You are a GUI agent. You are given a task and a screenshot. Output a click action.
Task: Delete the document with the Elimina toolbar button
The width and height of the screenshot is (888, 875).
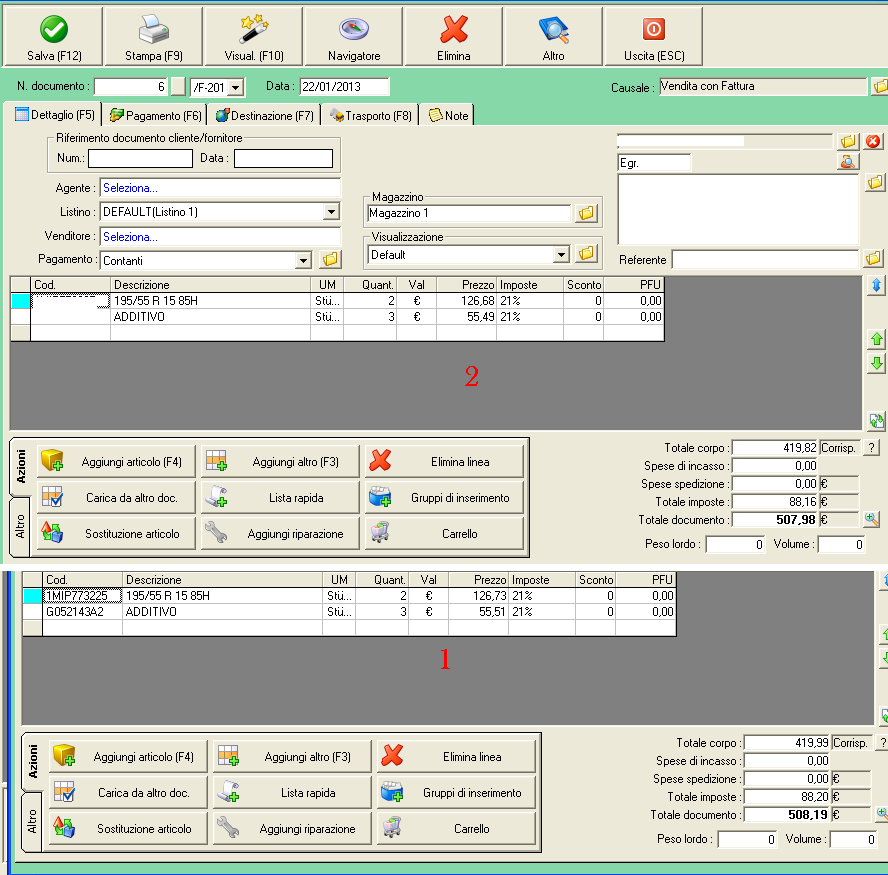pyautogui.click(x=454, y=37)
